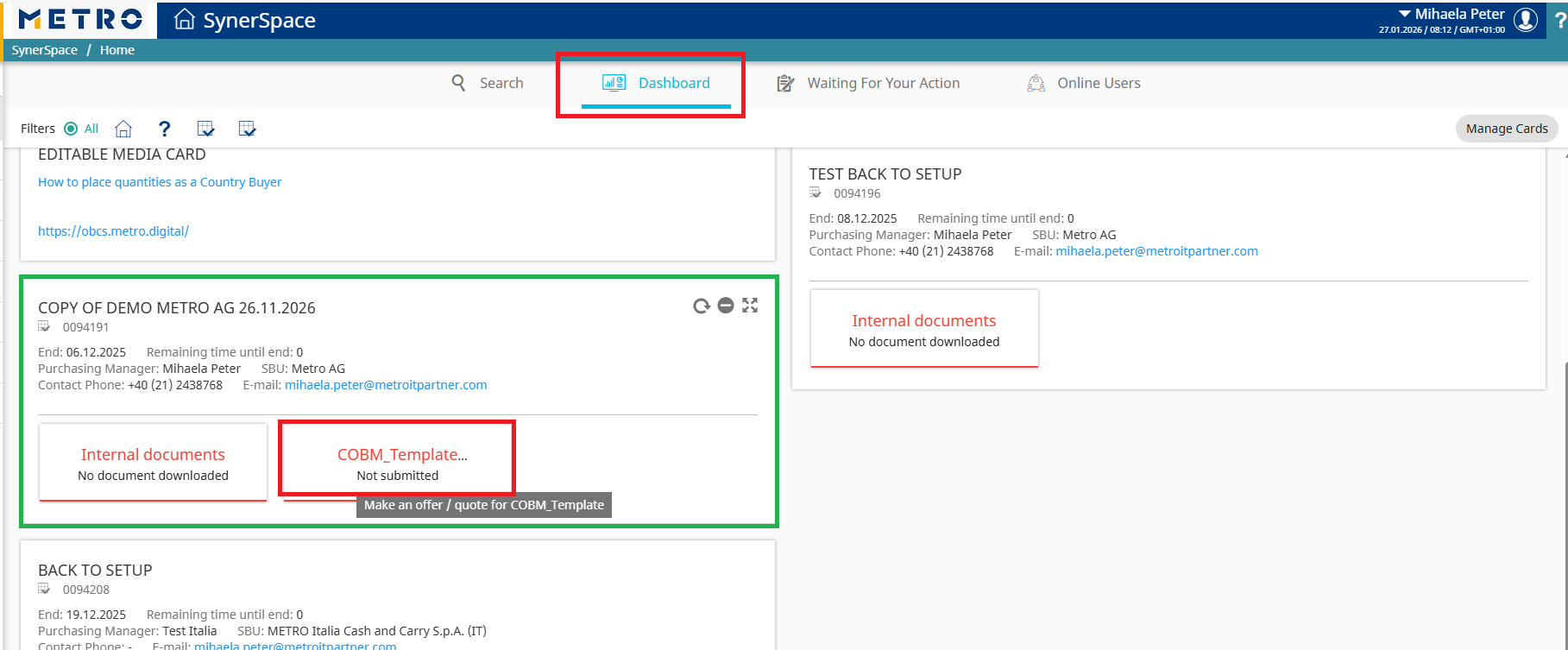Click the Manage Cards button

click(1507, 129)
